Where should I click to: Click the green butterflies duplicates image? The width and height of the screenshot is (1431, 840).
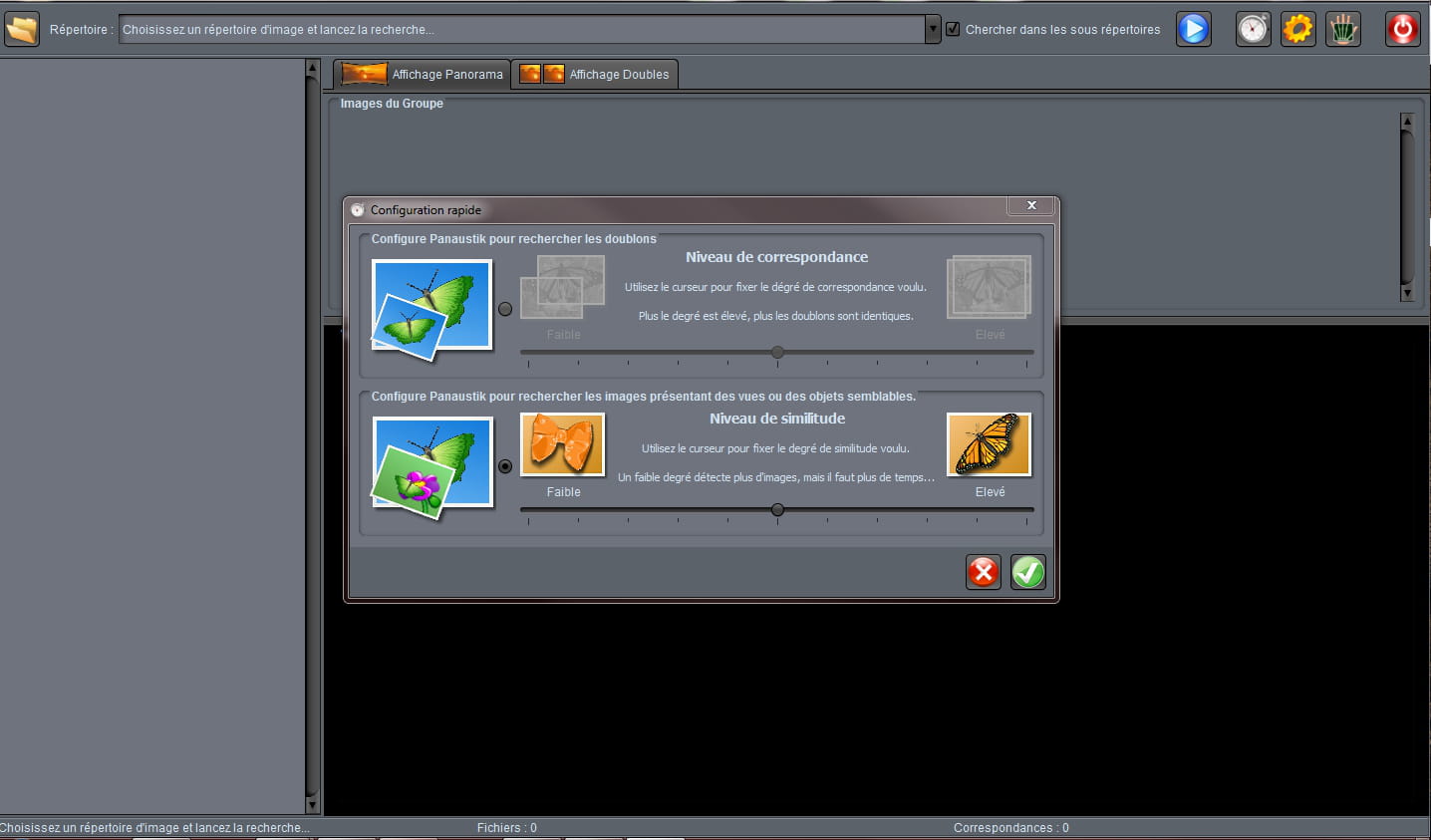[x=431, y=306]
